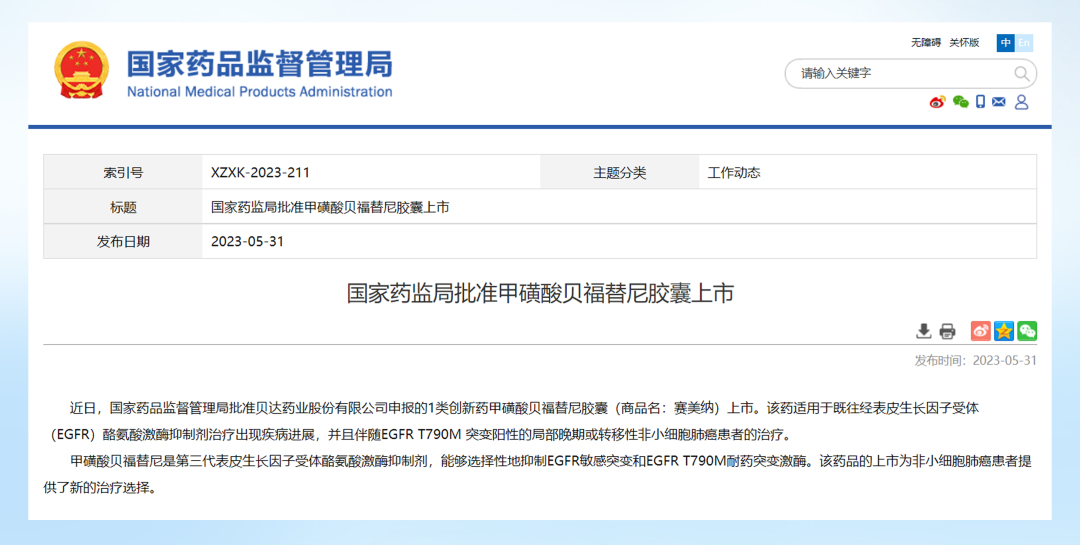
Task: Open the 关怀版 care version link
Action: pyautogui.click(x=964, y=43)
